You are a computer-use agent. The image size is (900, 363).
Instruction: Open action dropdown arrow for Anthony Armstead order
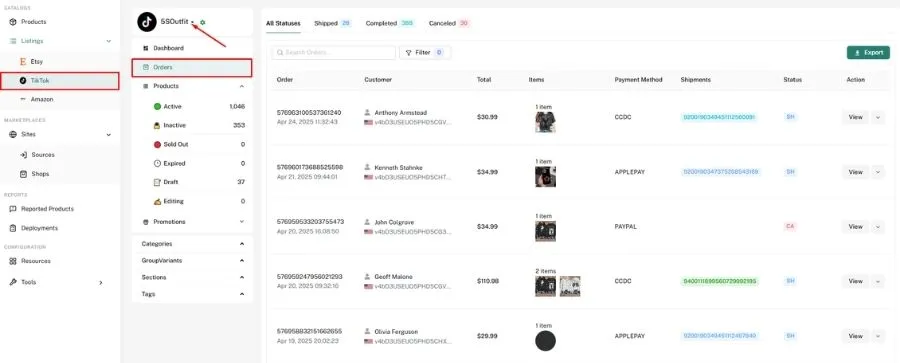878,117
